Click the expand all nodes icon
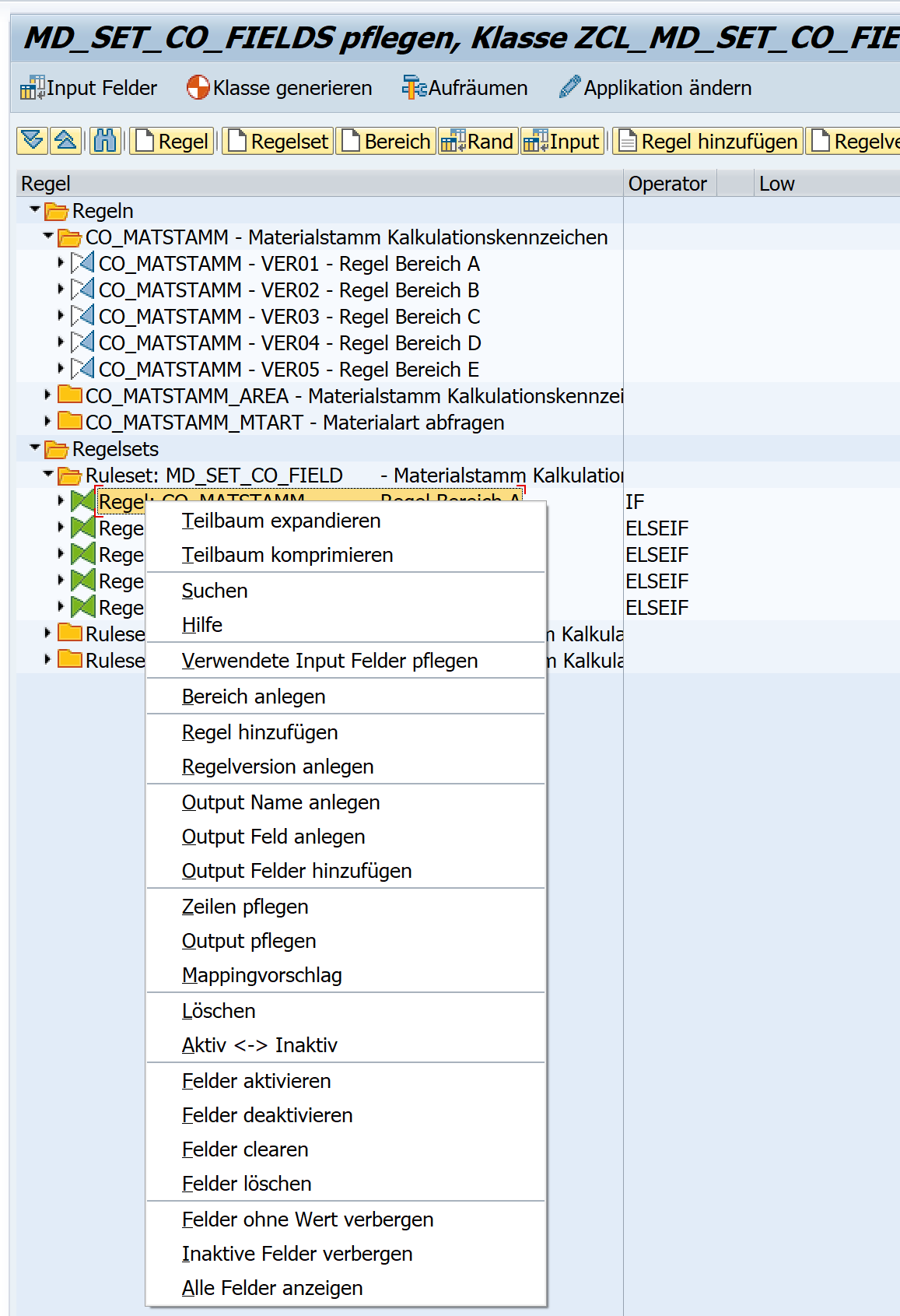Viewport: 900px width, 1316px height. [x=33, y=141]
